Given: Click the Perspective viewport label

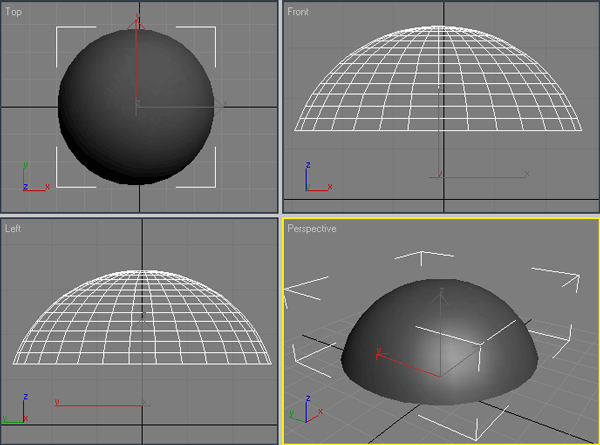Looking at the screenshot, I should 312,229.
